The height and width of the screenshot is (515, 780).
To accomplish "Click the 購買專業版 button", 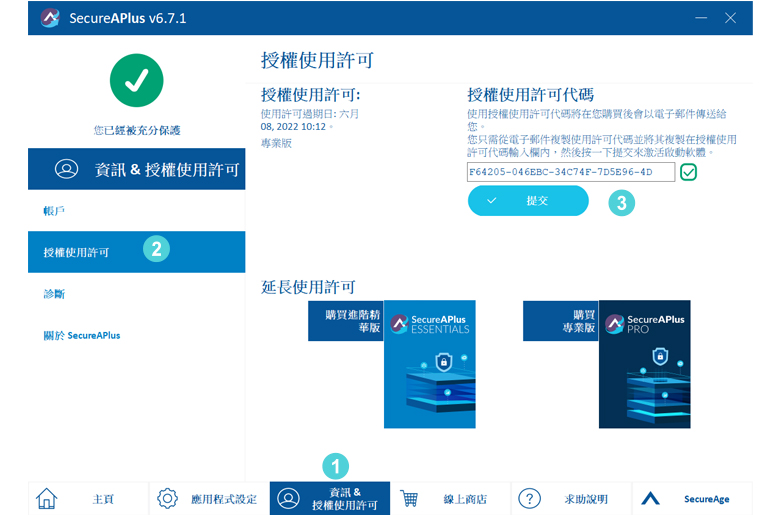I will [561, 321].
